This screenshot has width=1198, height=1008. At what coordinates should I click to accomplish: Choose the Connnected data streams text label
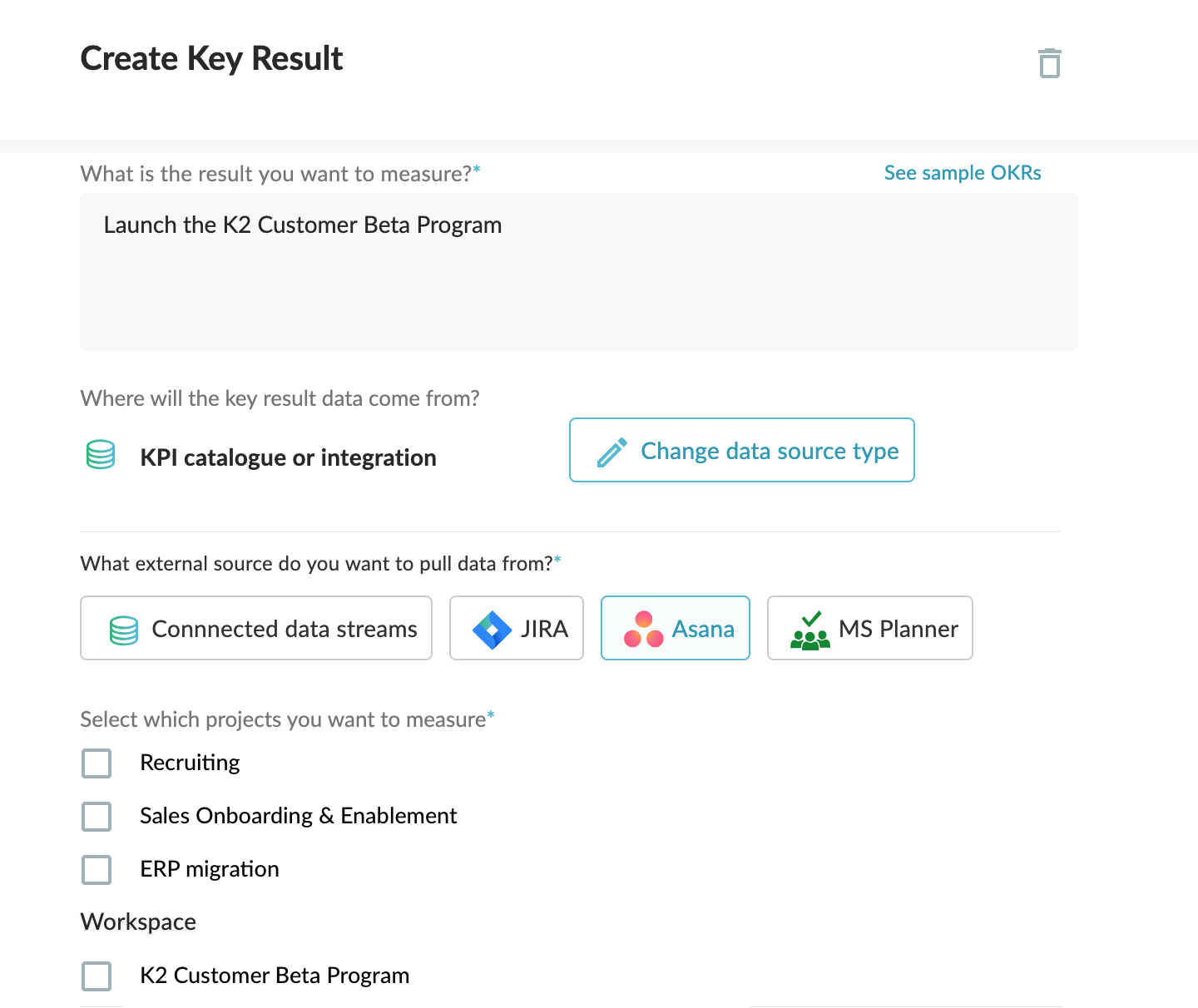coord(285,630)
